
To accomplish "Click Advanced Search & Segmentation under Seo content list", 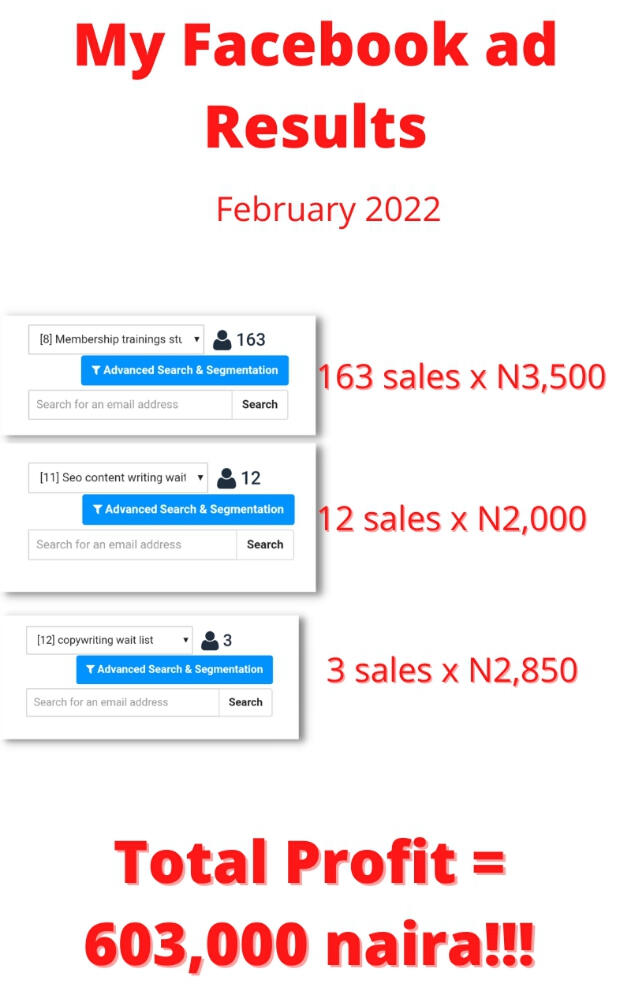I will click(188, 510).
